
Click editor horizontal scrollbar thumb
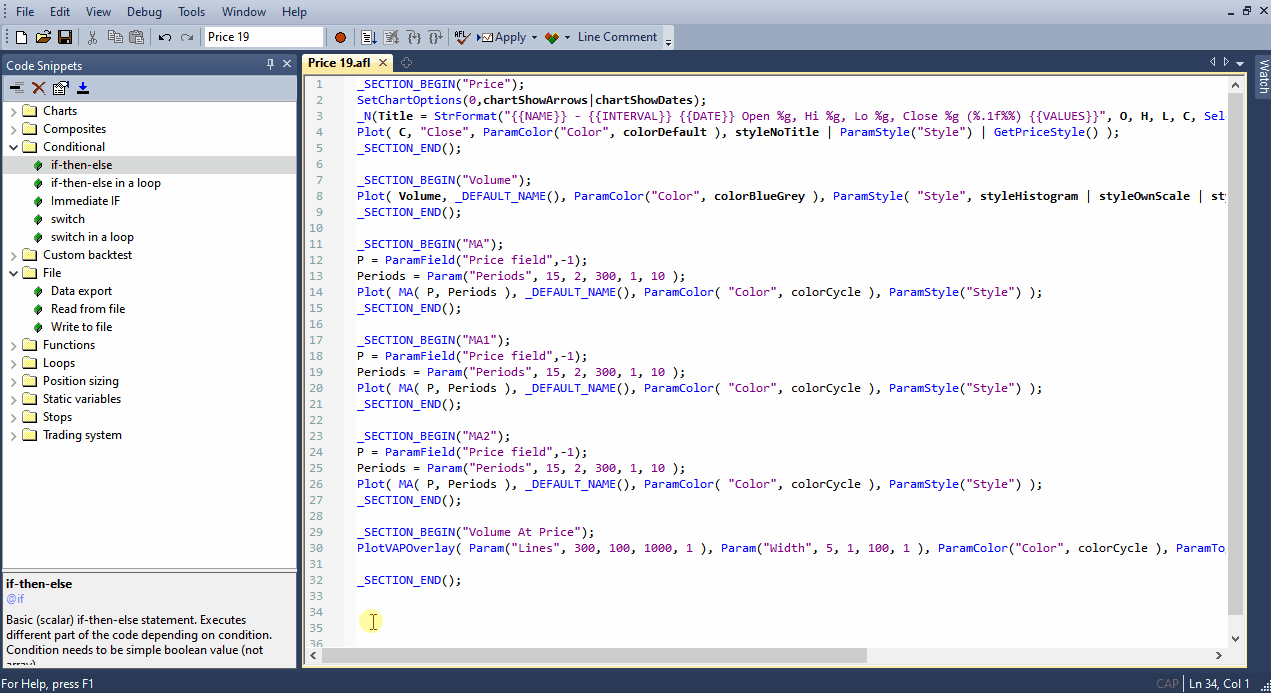(x=595, y=656)
